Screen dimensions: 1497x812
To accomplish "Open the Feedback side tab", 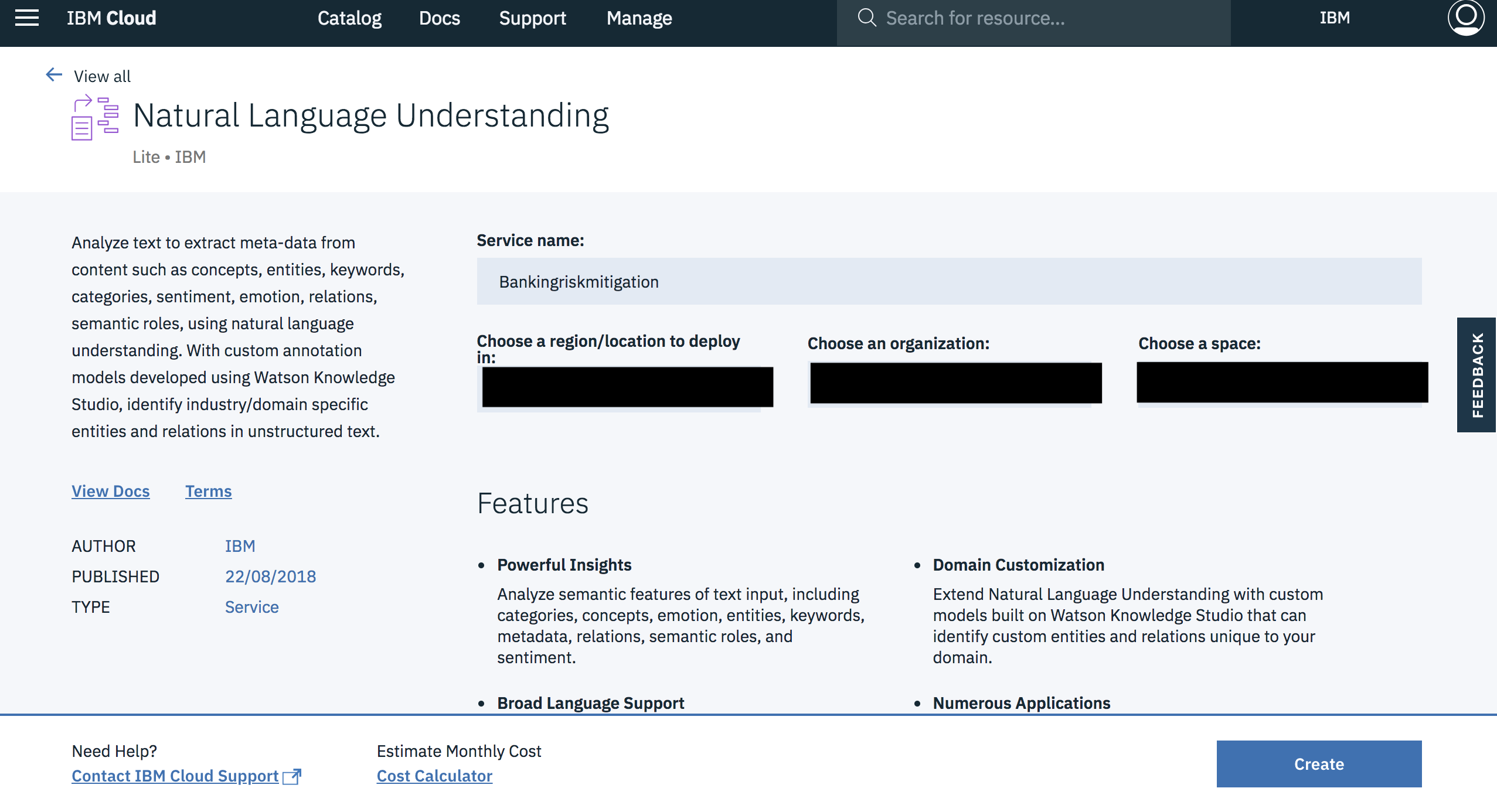I will (1476, 375).
